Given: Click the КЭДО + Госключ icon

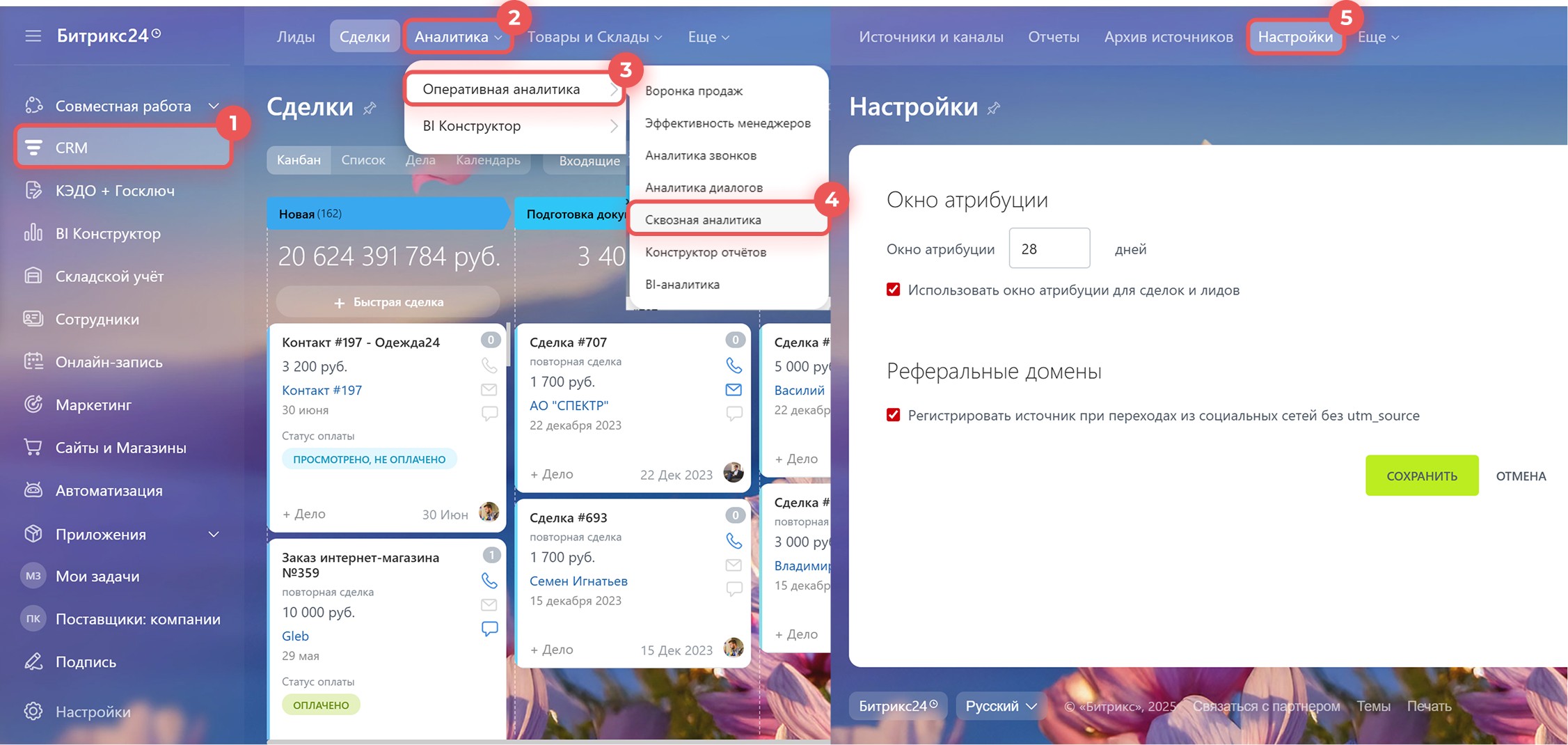Looking at the screenshot, I should click(33, 190).
